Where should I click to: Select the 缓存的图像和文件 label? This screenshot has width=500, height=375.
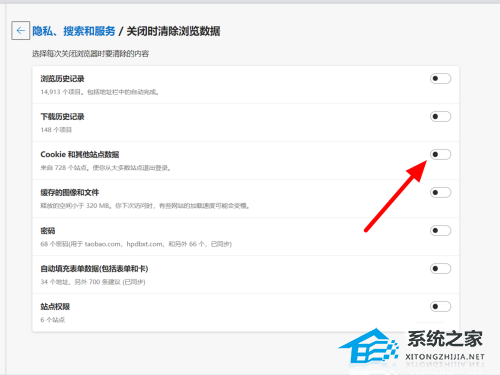[x=70, y=192]
